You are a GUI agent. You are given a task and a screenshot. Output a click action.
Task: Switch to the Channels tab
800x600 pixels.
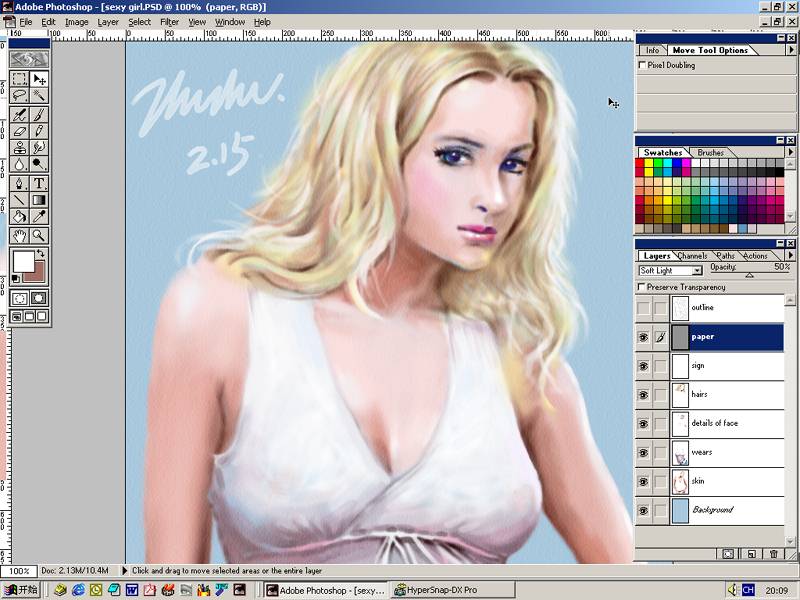coord(692,256)
